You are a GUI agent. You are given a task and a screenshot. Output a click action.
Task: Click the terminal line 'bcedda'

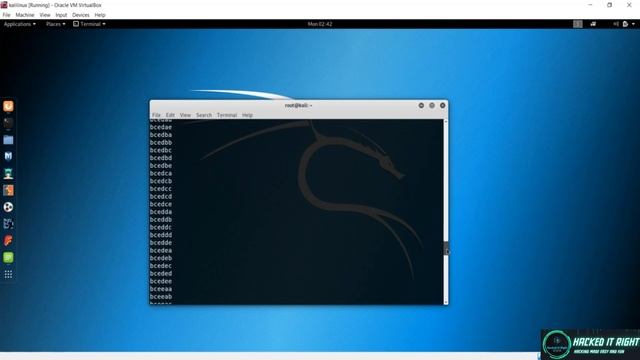coord(161,212)
